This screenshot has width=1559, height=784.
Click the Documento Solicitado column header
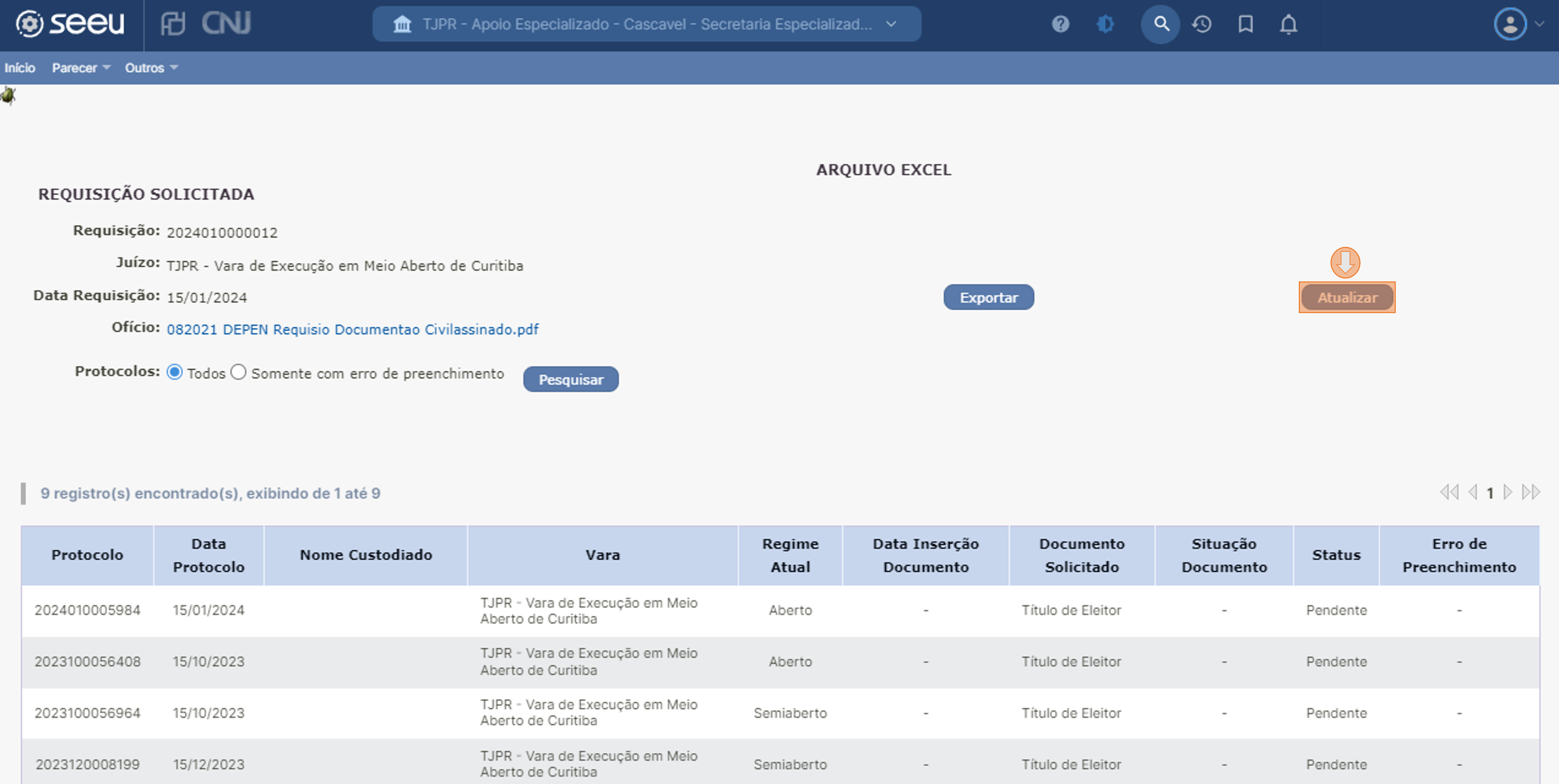pos(1081,555)
